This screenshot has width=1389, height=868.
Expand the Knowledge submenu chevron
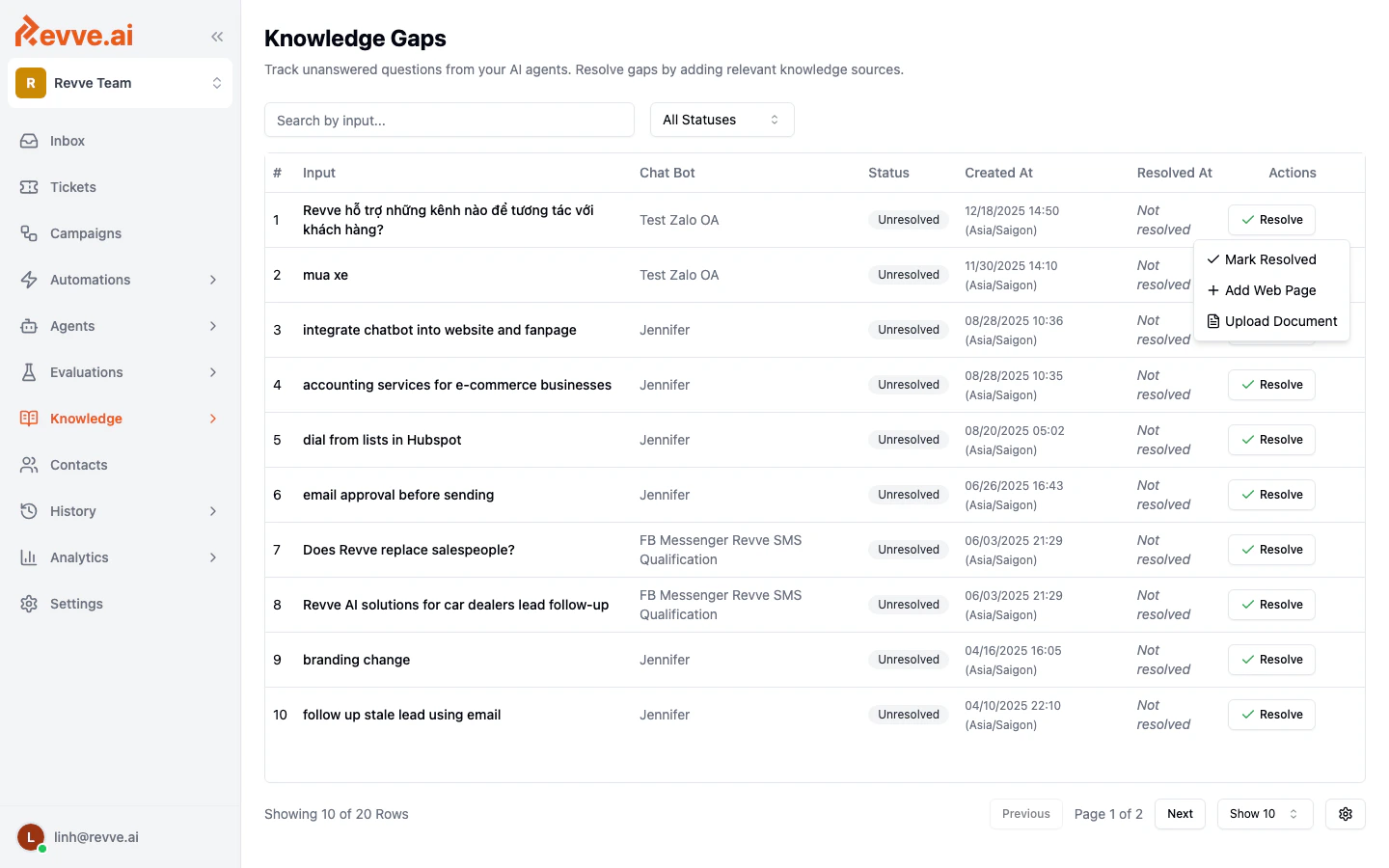coord(213,419)
